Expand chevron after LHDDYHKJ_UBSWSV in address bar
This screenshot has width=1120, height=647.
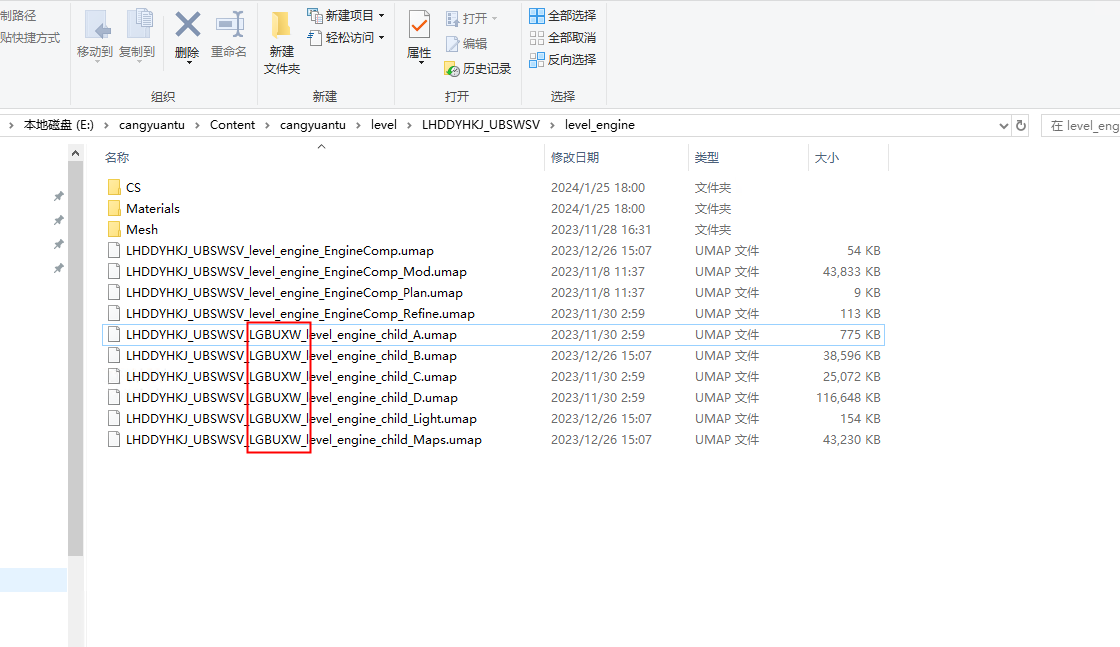(x=552, y=126)
